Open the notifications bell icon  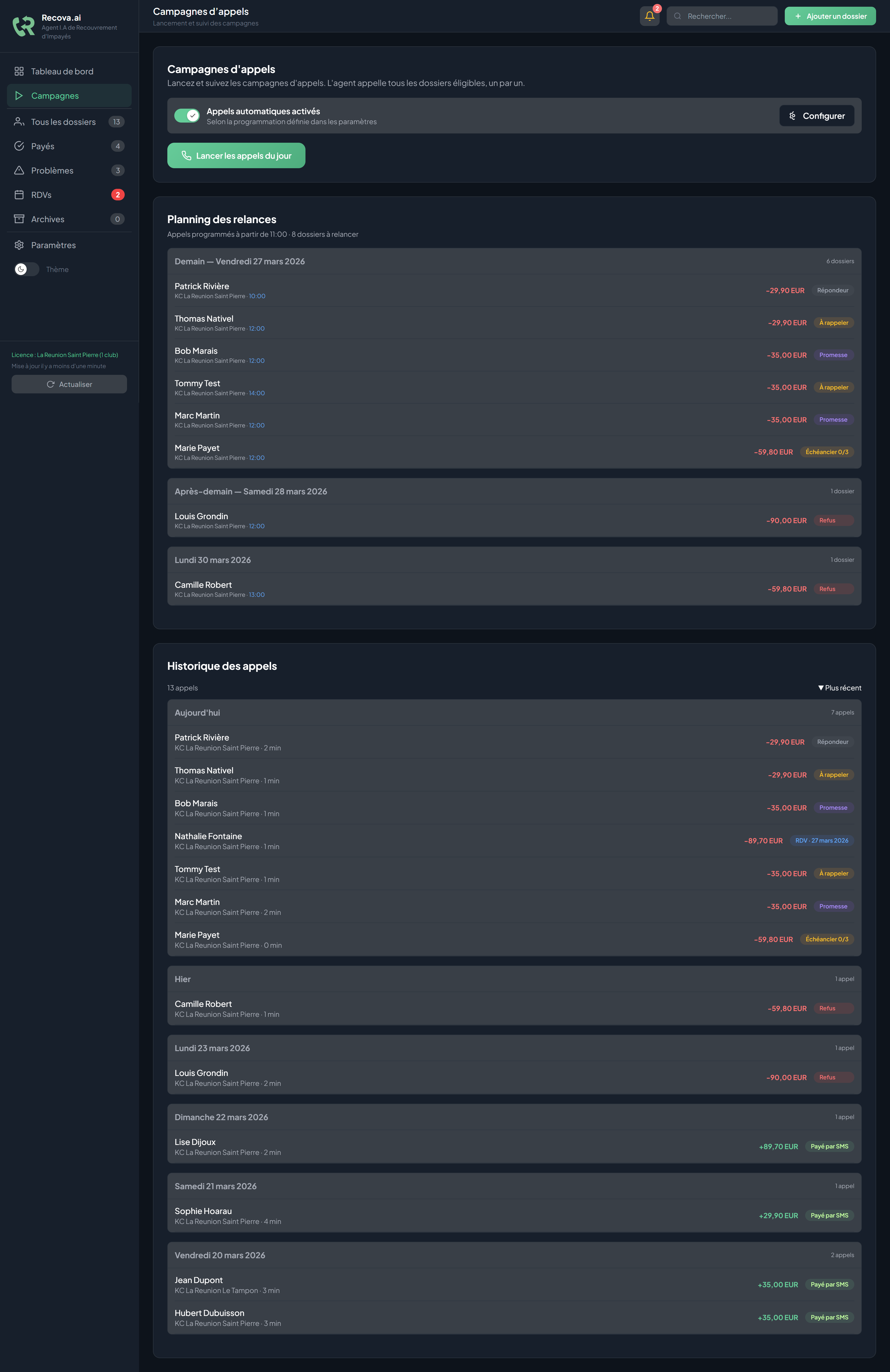[x=649, y=16]
